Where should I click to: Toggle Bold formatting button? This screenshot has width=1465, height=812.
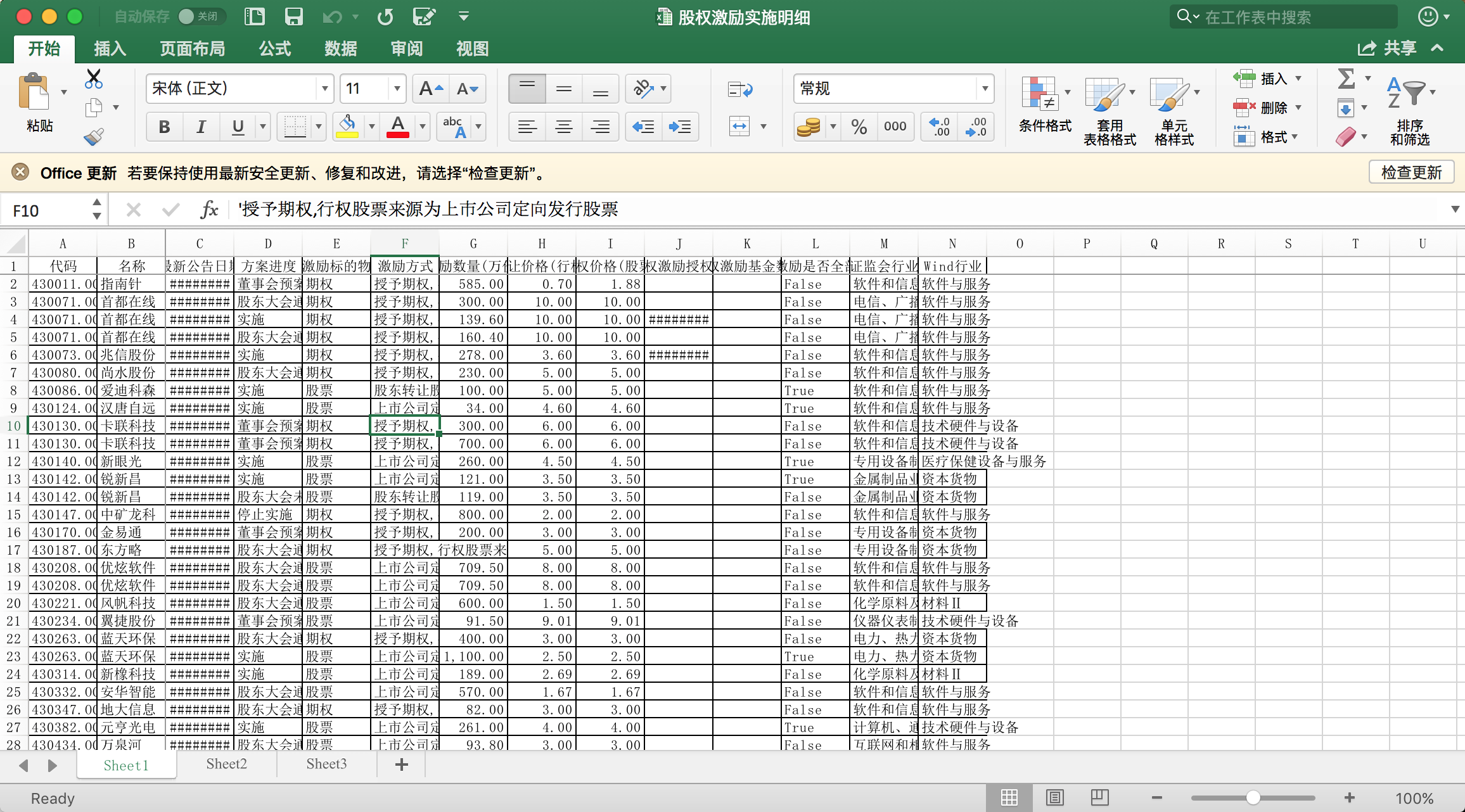(x=164, y=127)
